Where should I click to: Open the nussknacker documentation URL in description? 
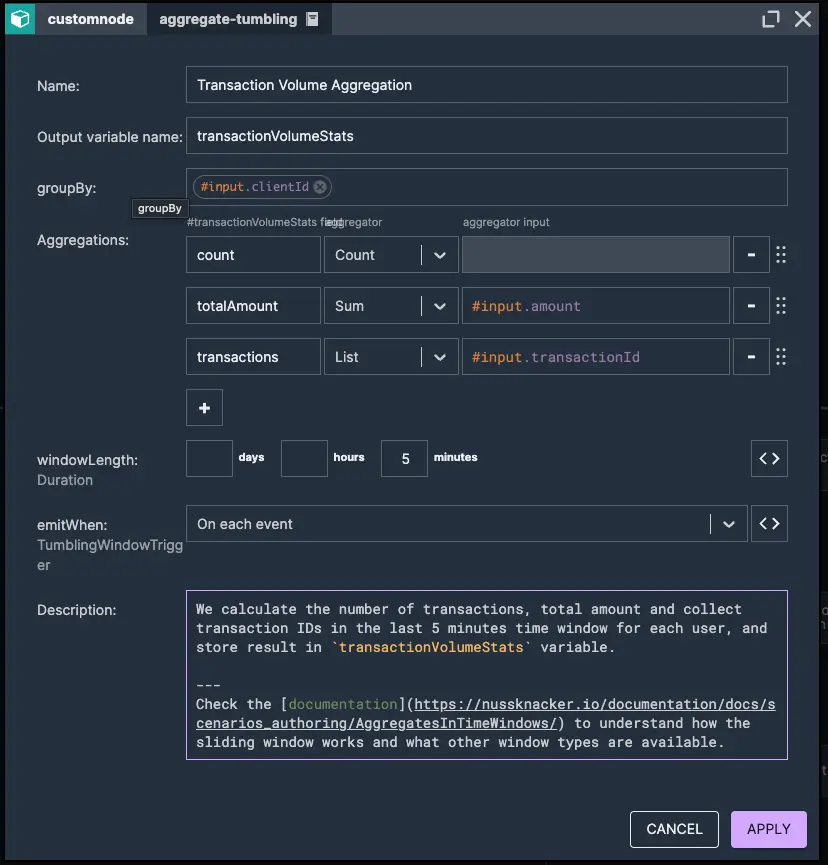485,714
